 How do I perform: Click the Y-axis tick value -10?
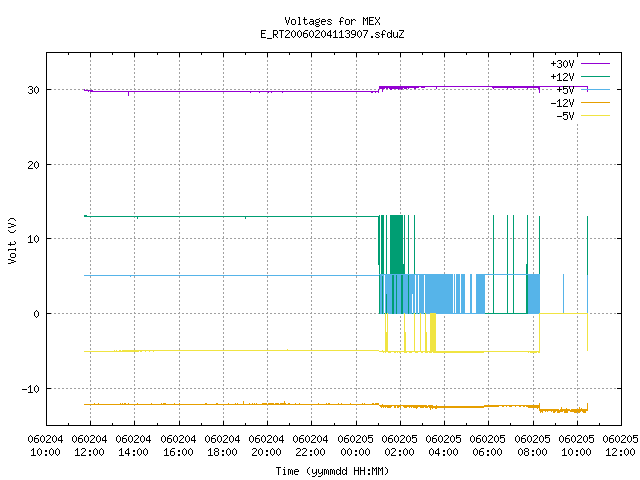[31, 389]
